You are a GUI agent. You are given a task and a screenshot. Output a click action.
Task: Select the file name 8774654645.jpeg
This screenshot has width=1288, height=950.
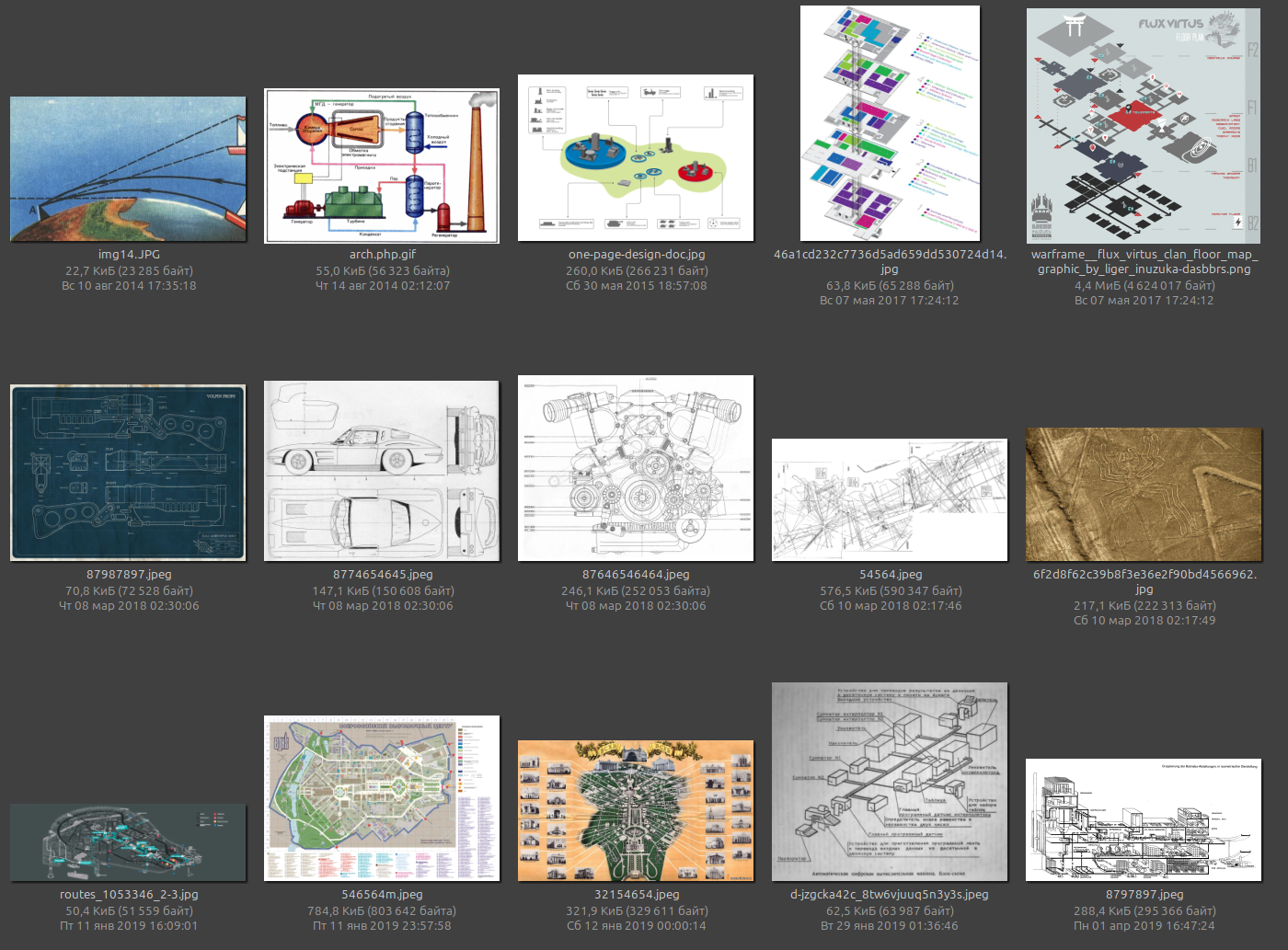(383, 575)
